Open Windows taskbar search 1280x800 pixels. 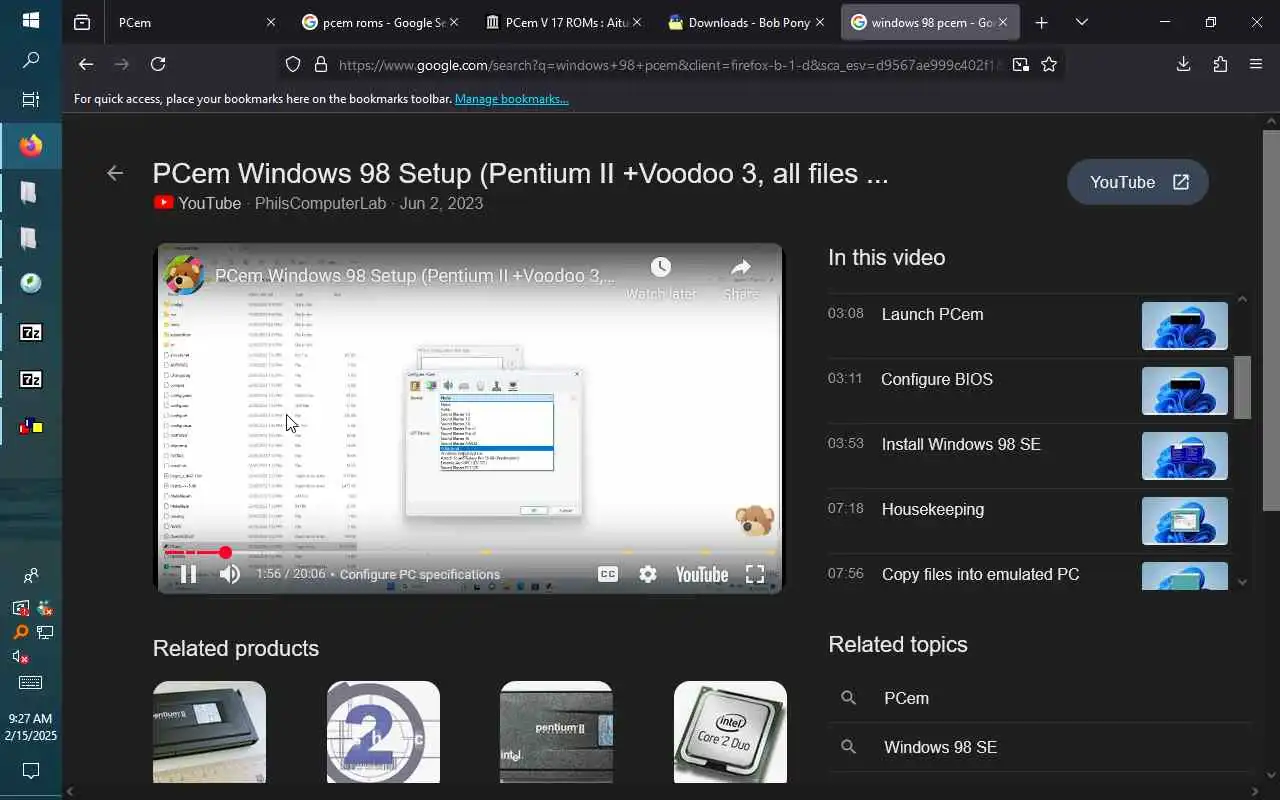31,61
